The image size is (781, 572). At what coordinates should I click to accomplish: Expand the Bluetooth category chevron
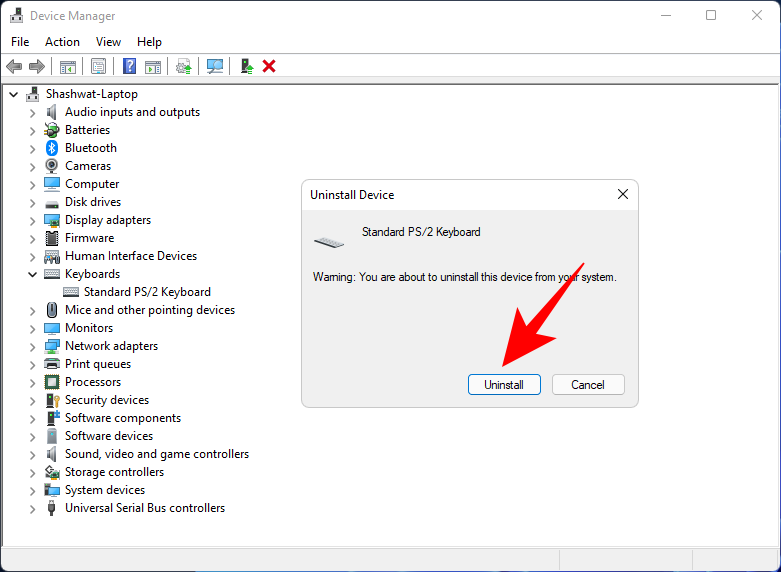[33, 148]
